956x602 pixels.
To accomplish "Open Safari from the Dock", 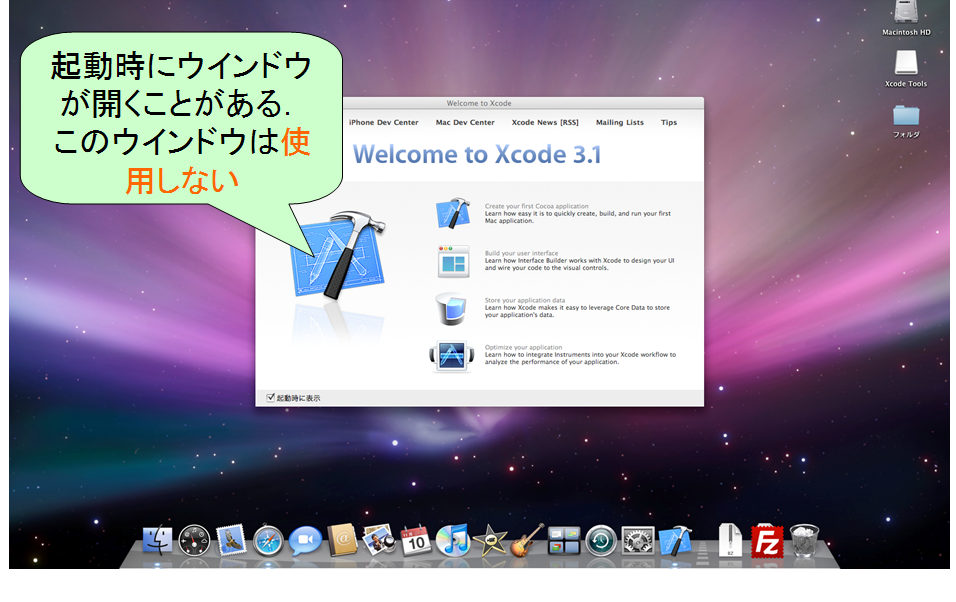I will pos(269,541).
